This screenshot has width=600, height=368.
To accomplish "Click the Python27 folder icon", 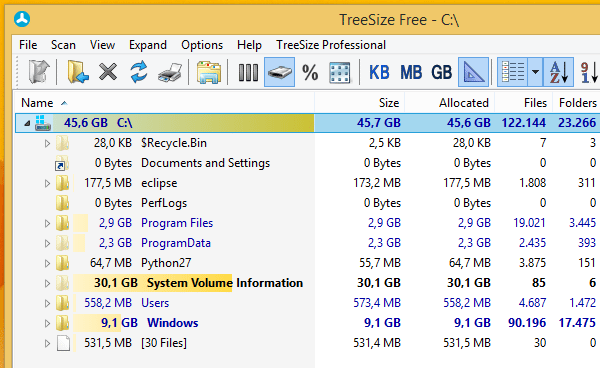I will (x=62, y=263).
